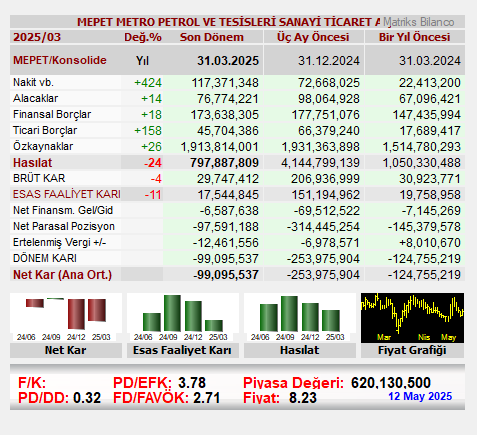Click the +424 change percentage
This screenshot has width=477, height=435.
pyautogui.click(x=148, y=83)
